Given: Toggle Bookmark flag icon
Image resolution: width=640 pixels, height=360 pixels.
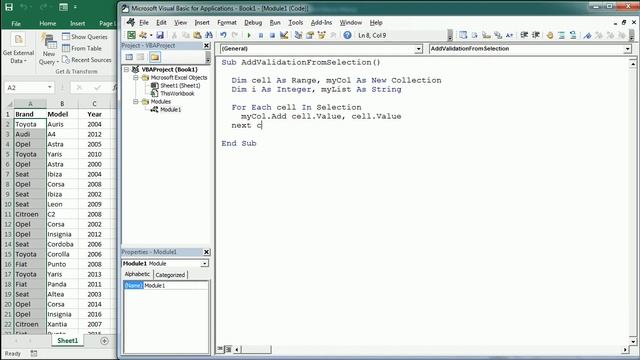Looking at the screenshot, I should tap(587, 36).
